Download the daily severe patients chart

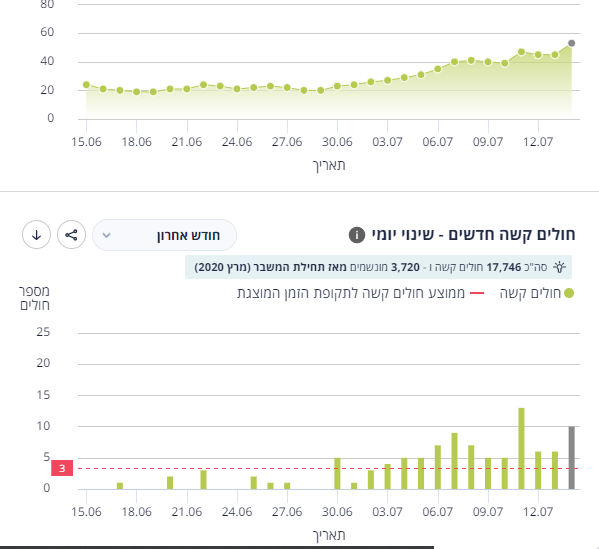[x=36, y=235]
